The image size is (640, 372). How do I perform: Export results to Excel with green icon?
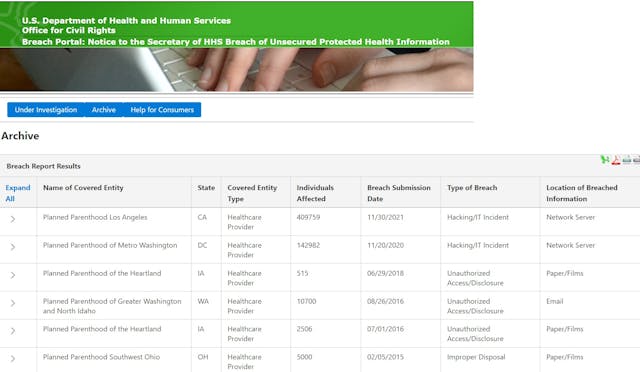click(x=604, y=160)
